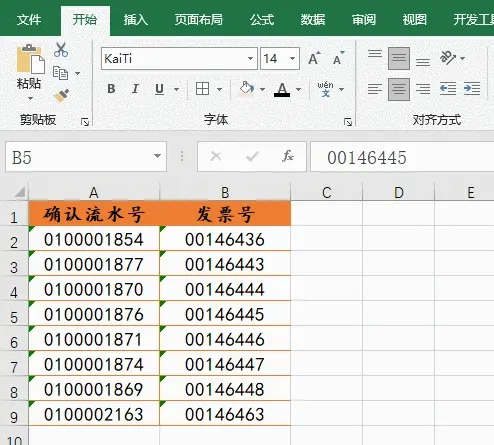494x445 pixels.
Task: Click Increase Font Size icon
Action: point(314,58)
